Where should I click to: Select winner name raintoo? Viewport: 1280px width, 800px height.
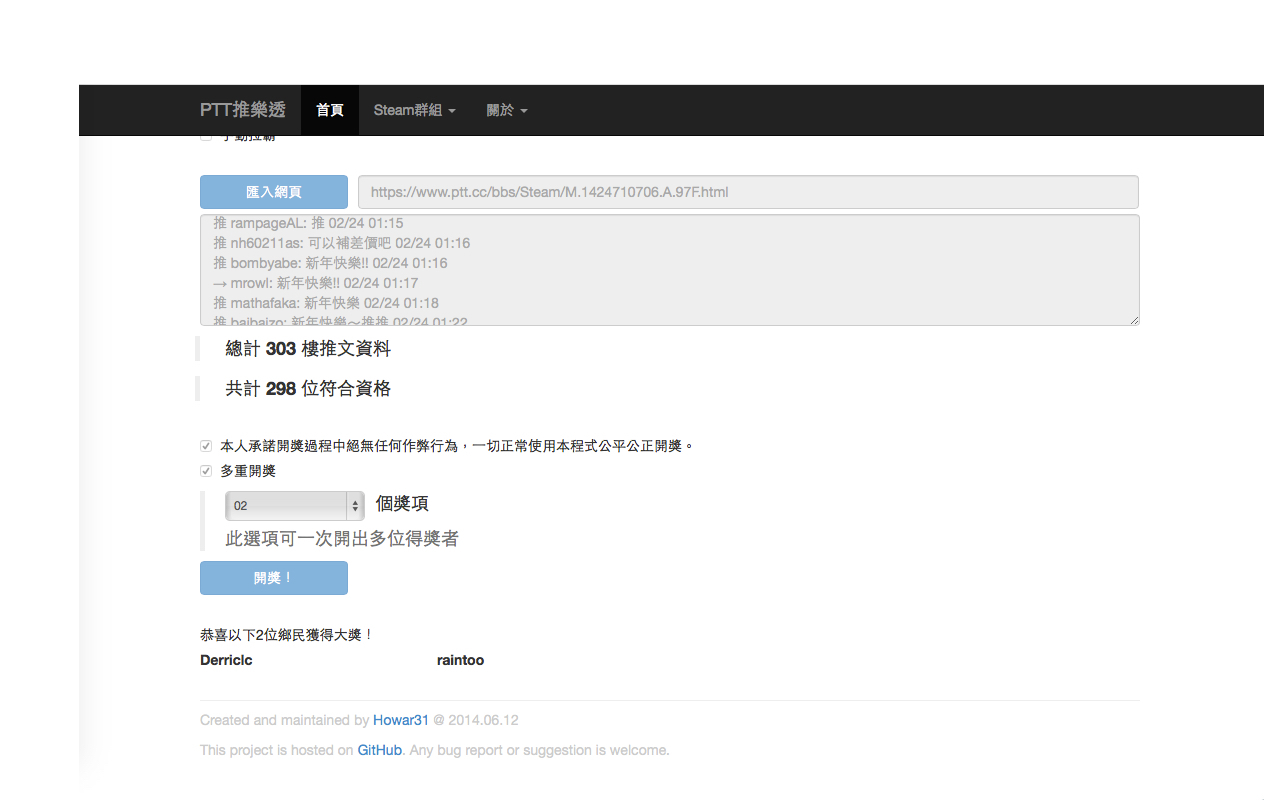[x=460, y=660]
